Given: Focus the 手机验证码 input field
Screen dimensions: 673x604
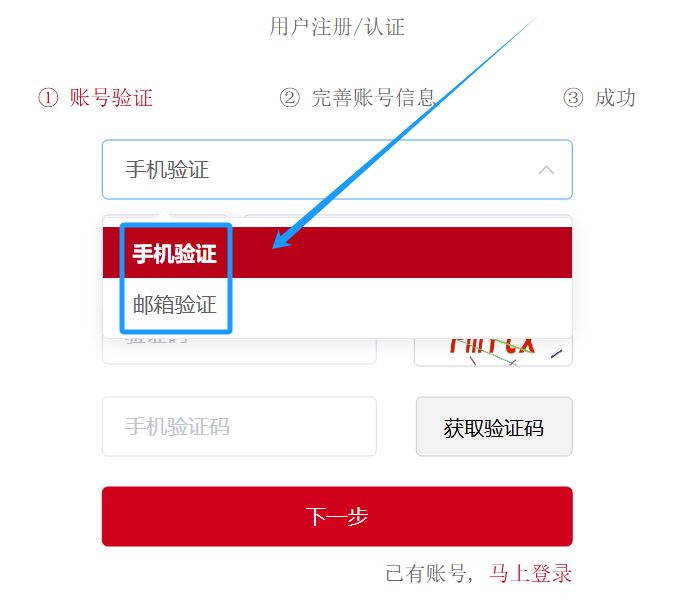Looking at the screenshot, I should pyautogui.click(x=239, y=427).
